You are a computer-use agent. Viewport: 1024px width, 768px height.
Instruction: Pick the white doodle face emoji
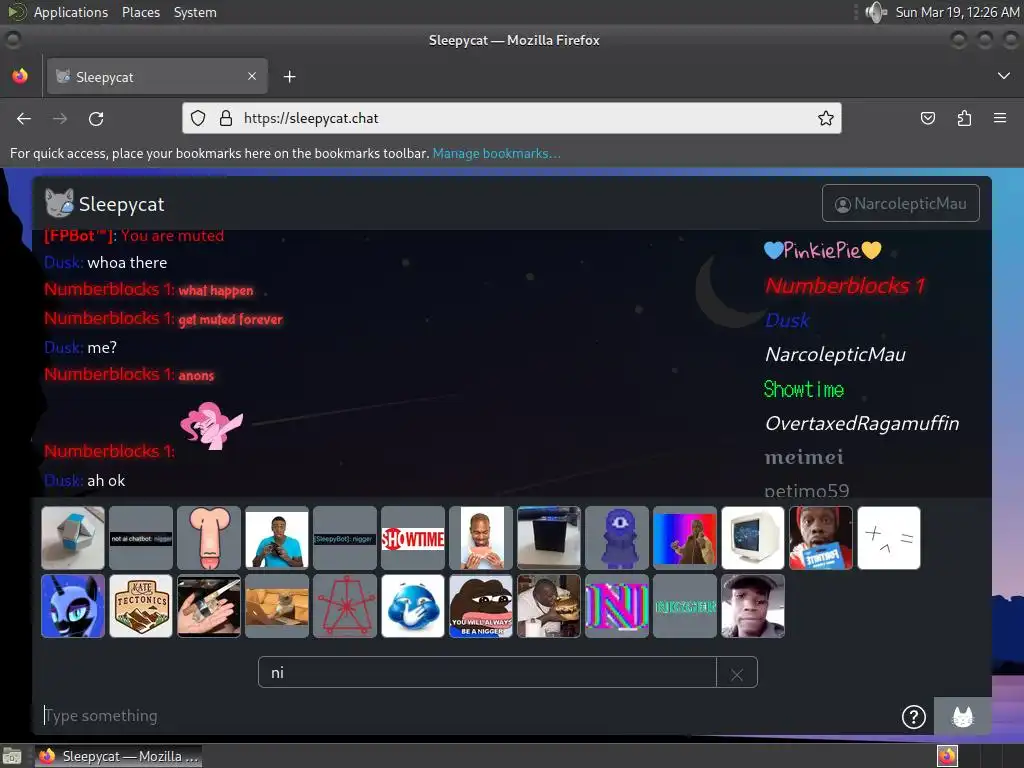click(889, 538)
